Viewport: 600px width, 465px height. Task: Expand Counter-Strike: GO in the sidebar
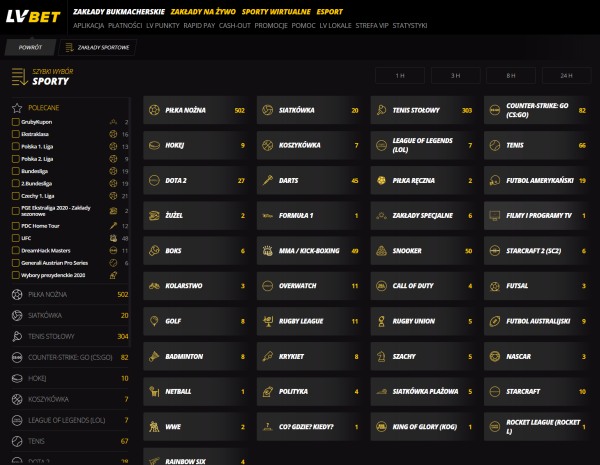tap(70, 357)
